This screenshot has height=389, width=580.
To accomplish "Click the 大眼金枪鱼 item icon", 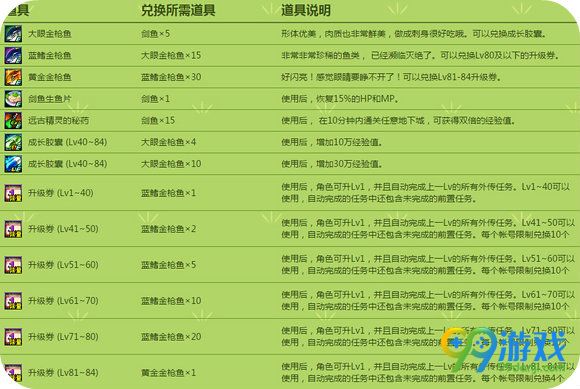I will point(13,34).
